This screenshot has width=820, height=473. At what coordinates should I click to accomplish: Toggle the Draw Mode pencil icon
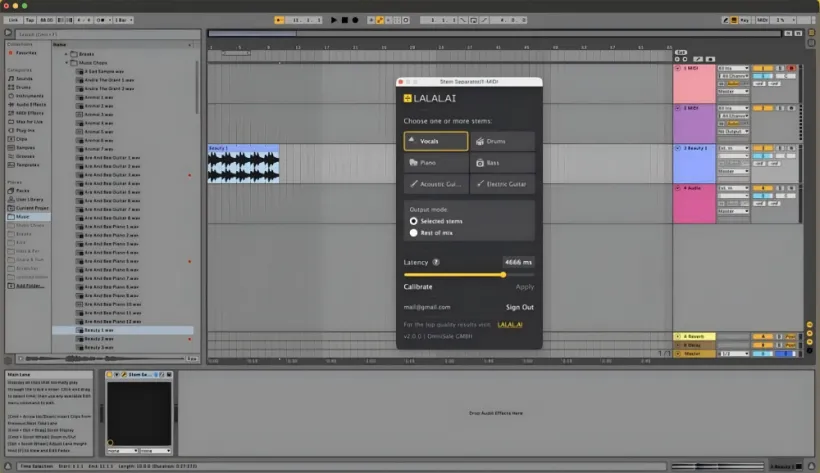pos(725,20)
